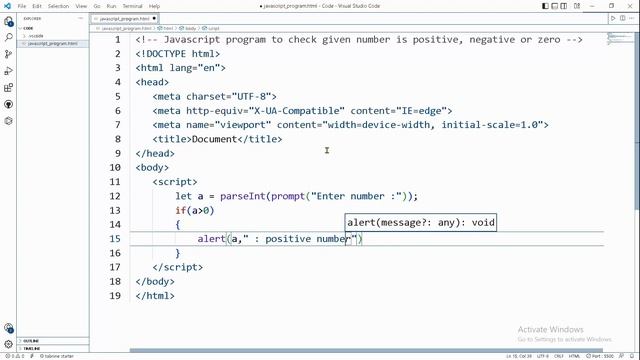
Task: Click the Run play icon in editor toolbar
Action: click(613, 18)
